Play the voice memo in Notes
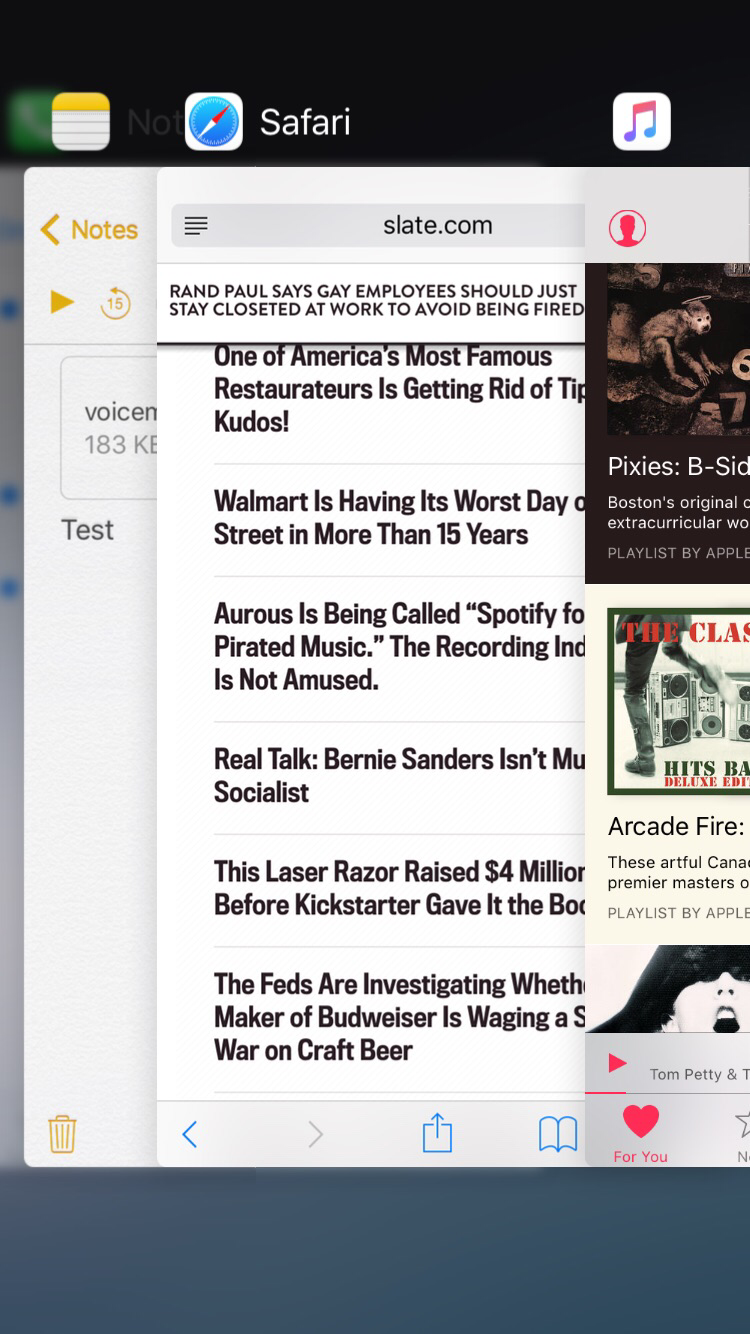This screenshot has height=1334, width=750. (x=62, y=301)
